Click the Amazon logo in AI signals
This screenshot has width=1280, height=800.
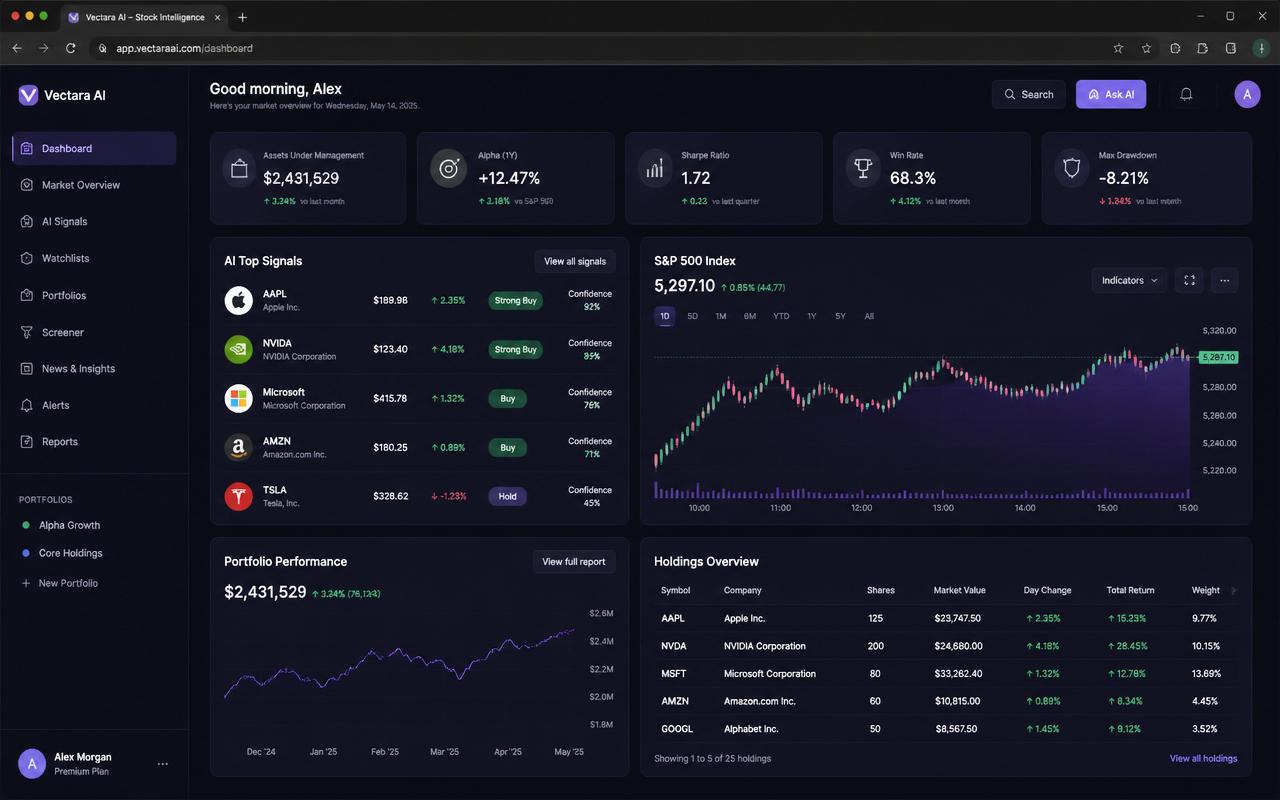coord(238,447)
